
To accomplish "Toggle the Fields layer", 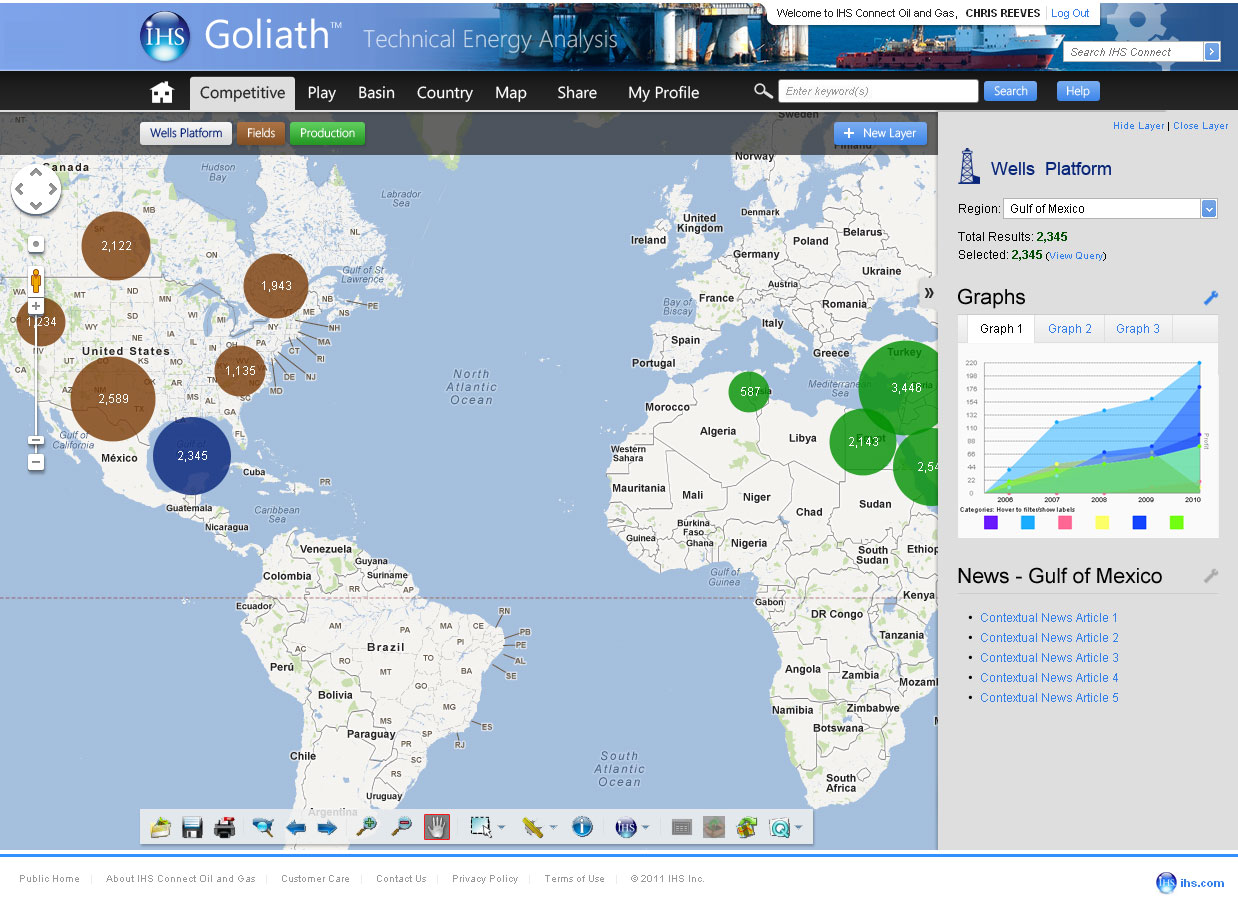I will click(261, 133).
